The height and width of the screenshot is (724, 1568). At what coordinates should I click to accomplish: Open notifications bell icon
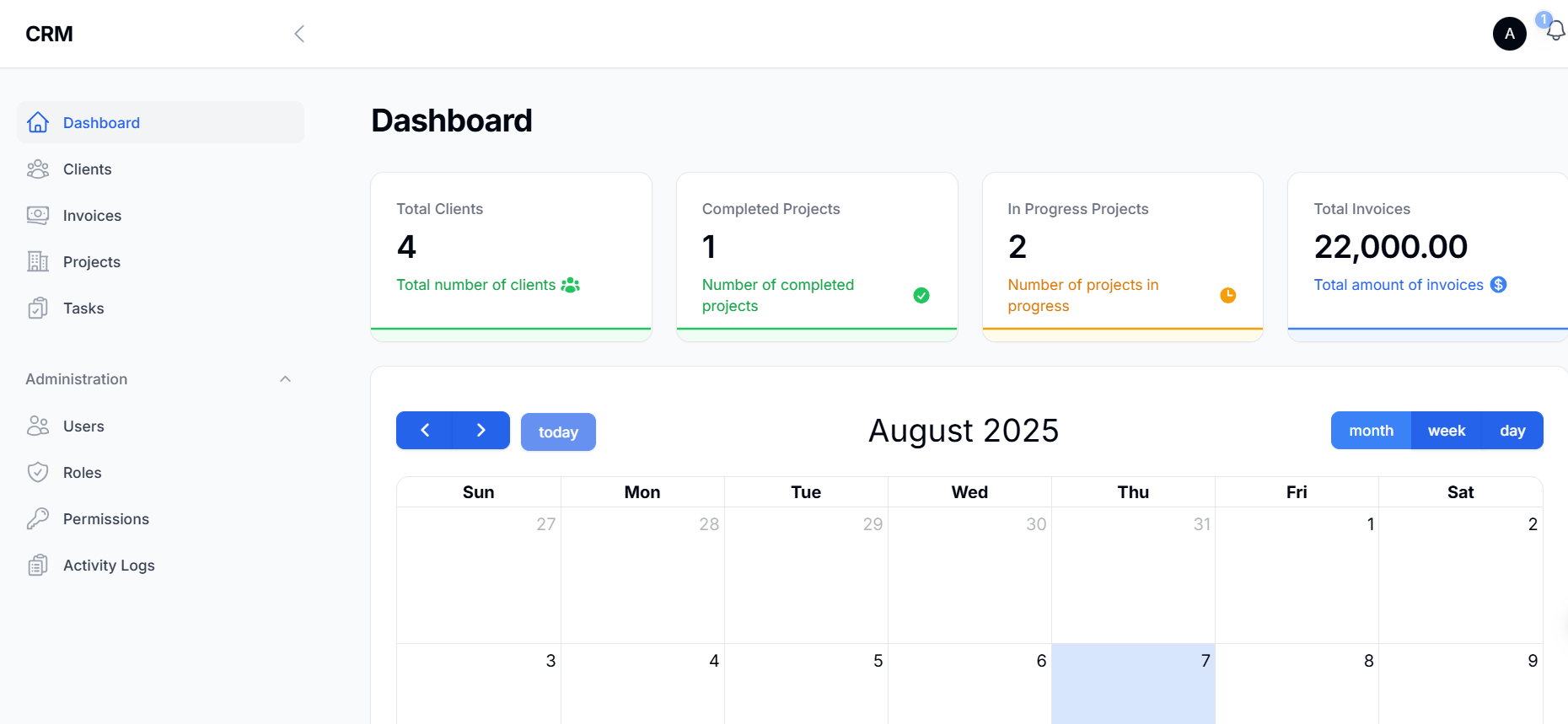[x=1555, y=32]
